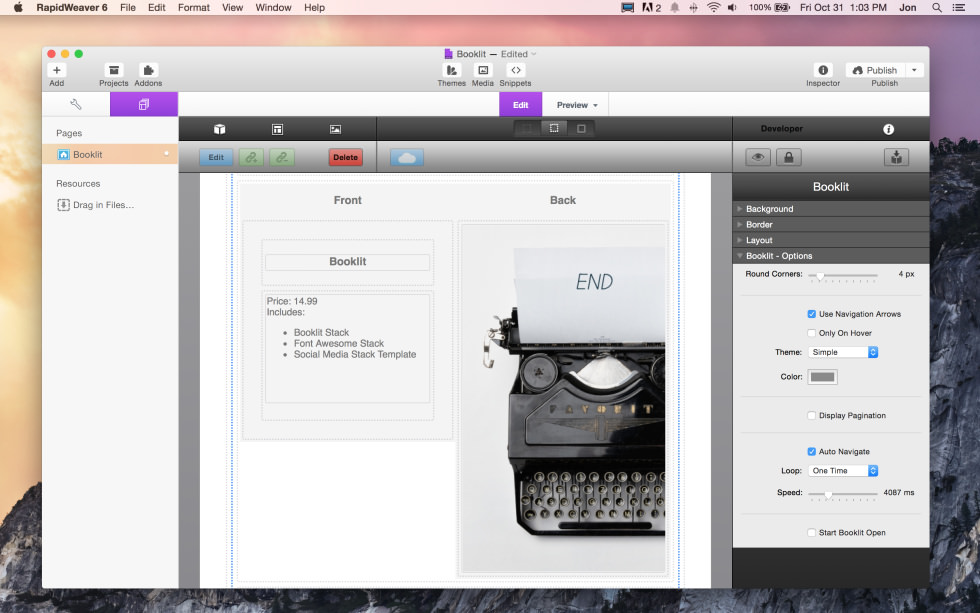980x613 pixels.
Task: Open the Notification Center icon
Action: (959, 7)
